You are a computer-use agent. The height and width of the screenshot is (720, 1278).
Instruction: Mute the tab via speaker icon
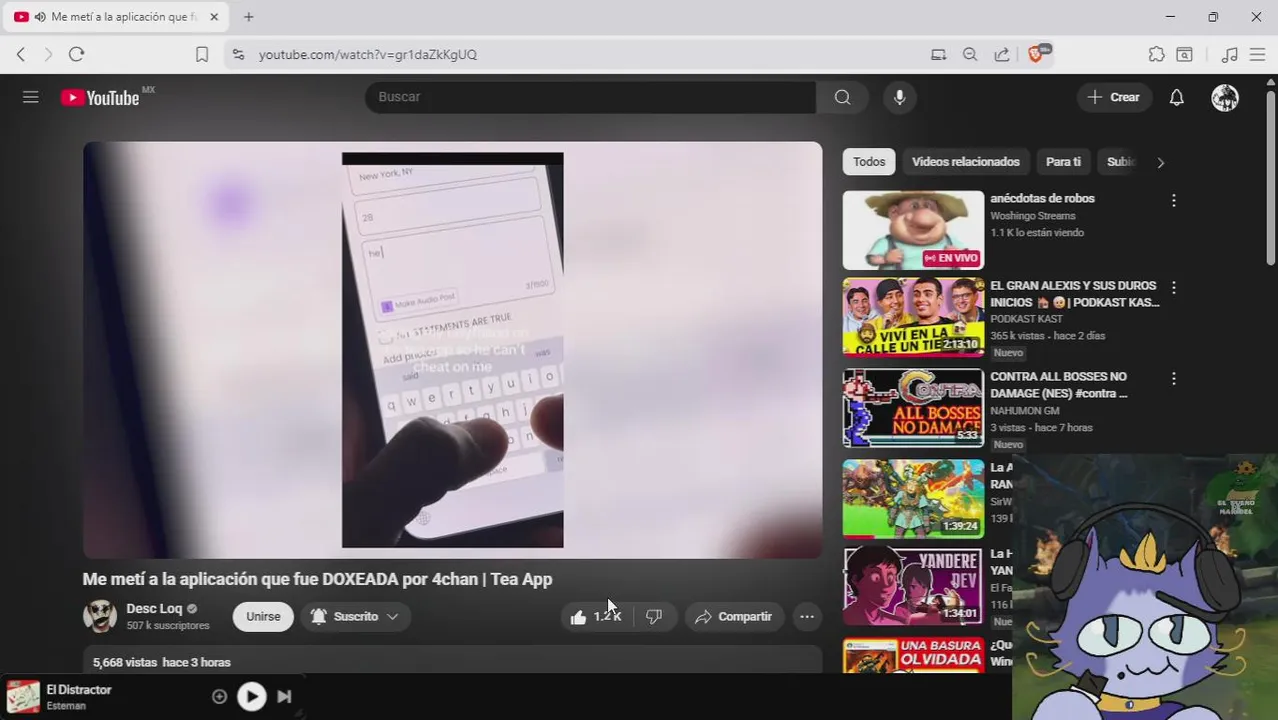(x=40, y=17)
